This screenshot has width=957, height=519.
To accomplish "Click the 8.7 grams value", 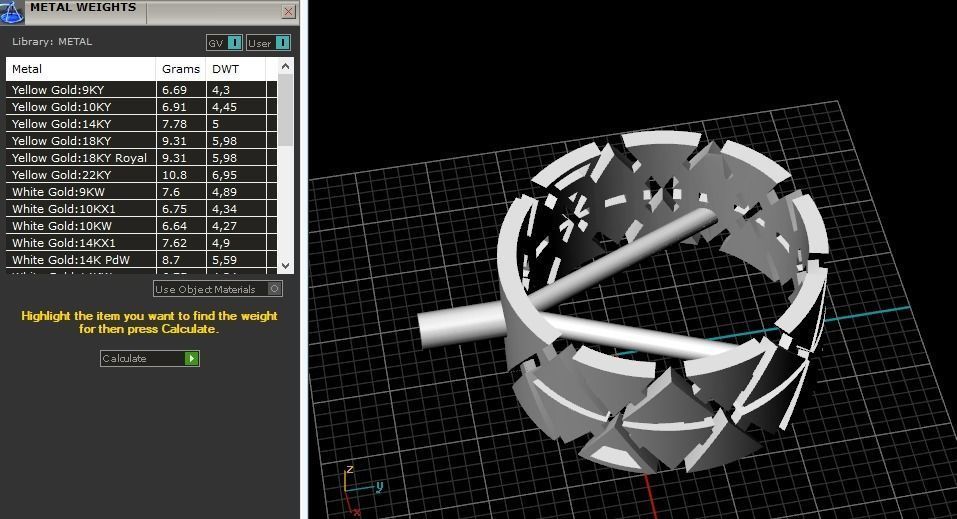I will (171, 260).
